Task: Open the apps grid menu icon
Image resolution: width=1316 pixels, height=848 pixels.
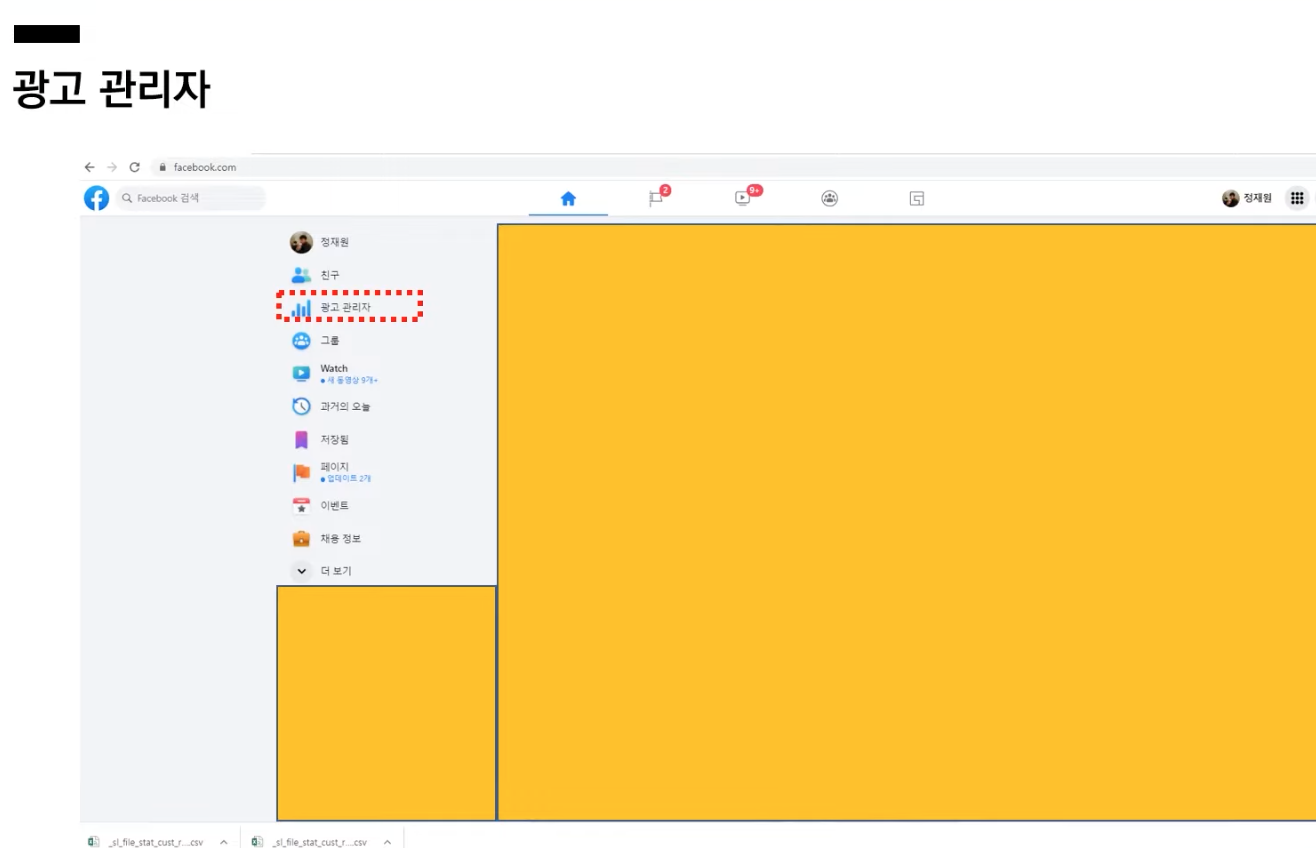Action: (1297, 198)
